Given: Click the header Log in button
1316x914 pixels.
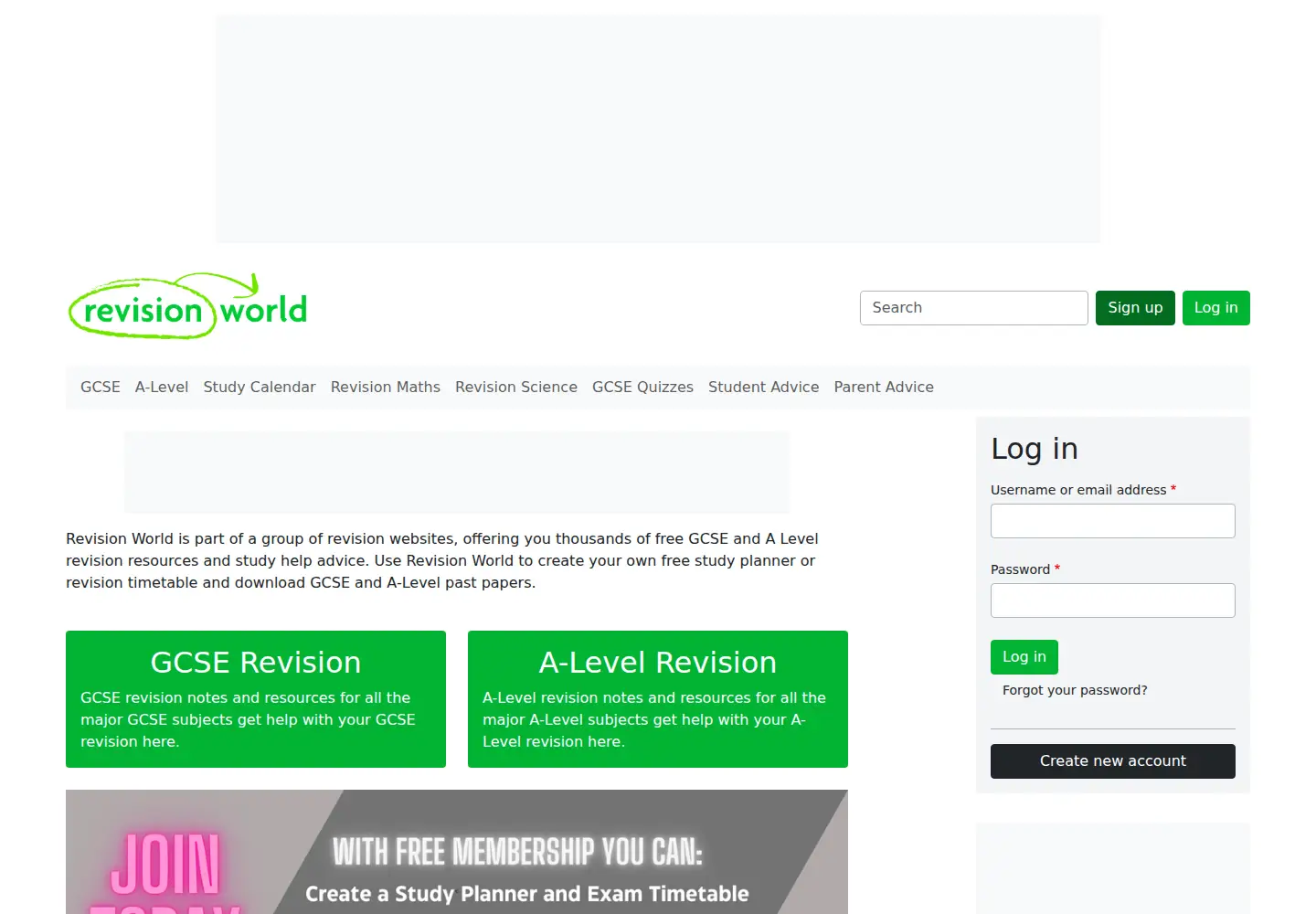Looking at the screenshot, I should click(1215, 308).
